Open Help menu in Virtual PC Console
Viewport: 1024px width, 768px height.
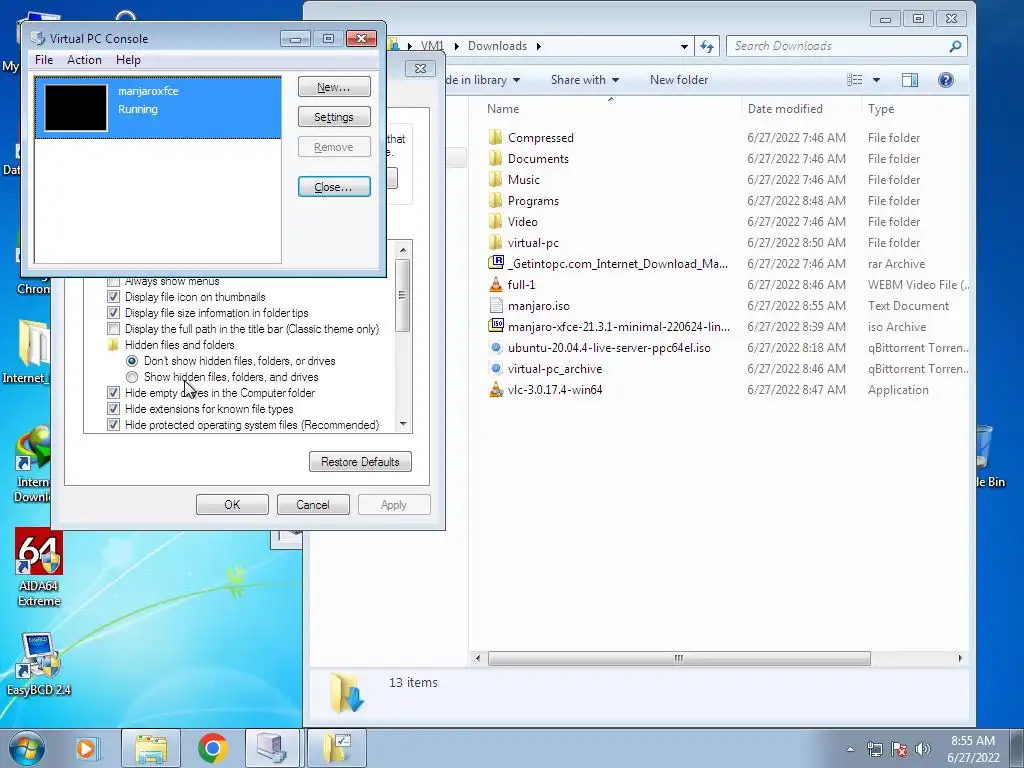128,60
